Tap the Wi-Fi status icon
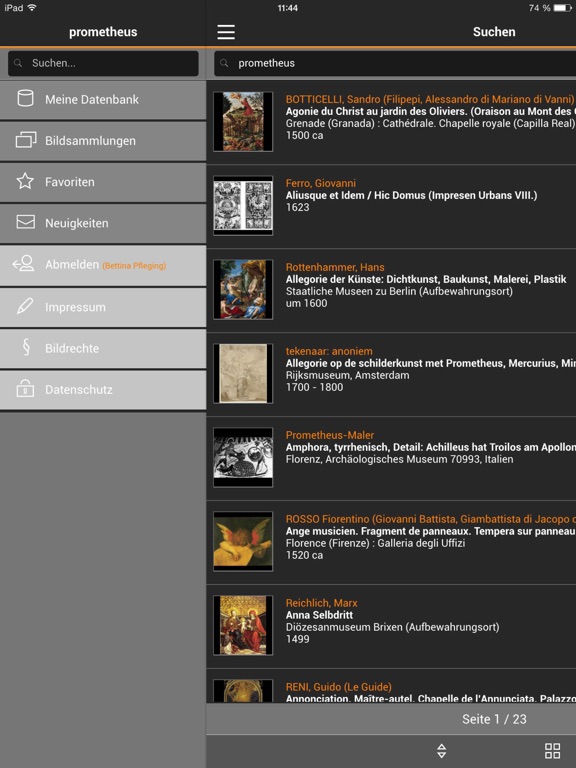 (x=32, y=7)
